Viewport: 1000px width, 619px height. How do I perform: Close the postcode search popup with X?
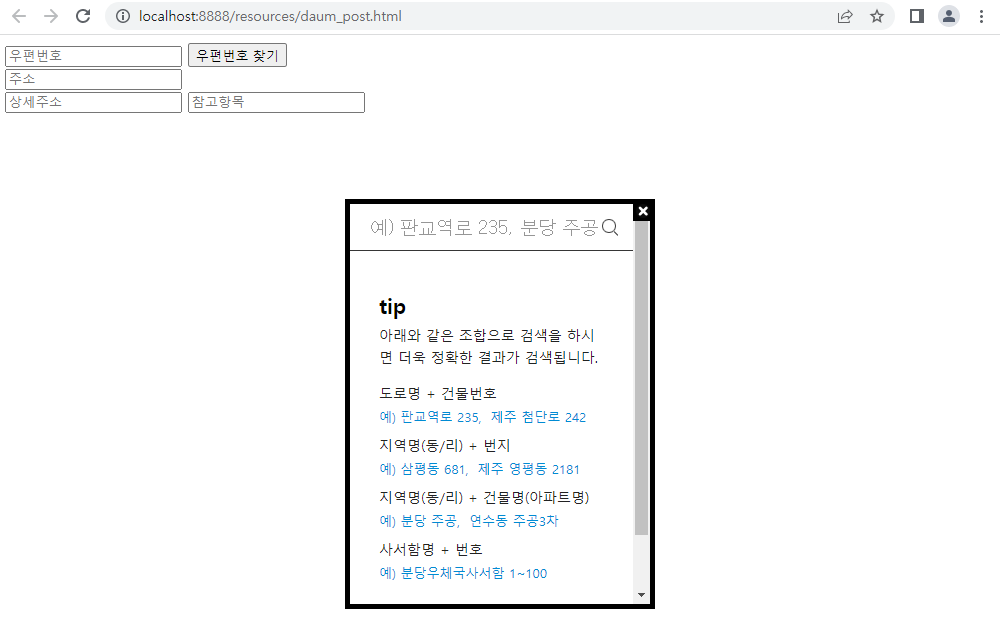click(x=643, y=211)
